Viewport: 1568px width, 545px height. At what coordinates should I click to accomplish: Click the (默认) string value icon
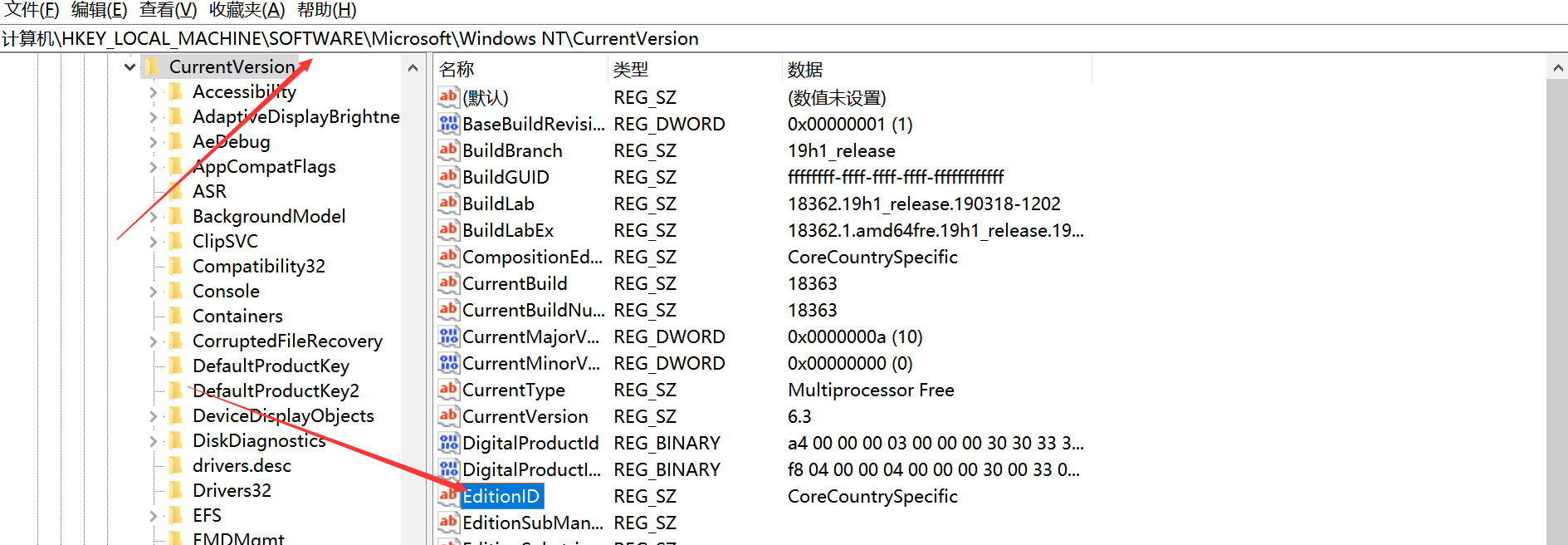[x=448, y=97]
